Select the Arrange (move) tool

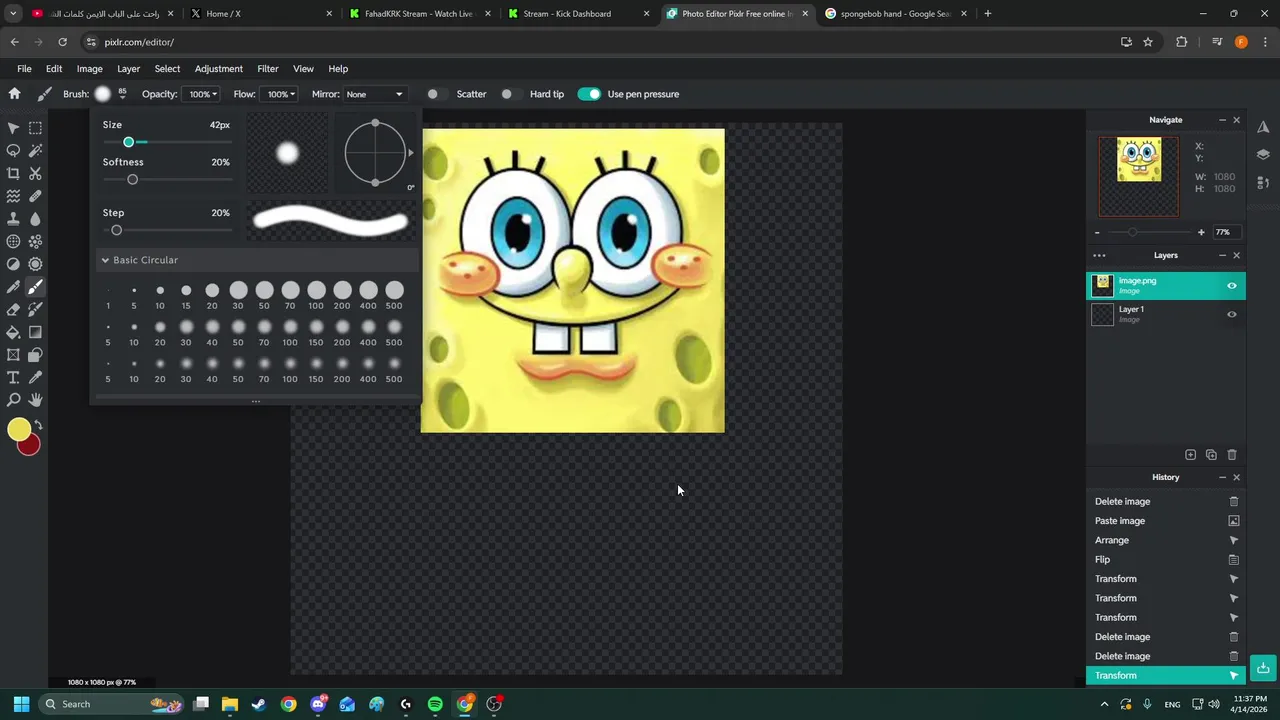13,128
